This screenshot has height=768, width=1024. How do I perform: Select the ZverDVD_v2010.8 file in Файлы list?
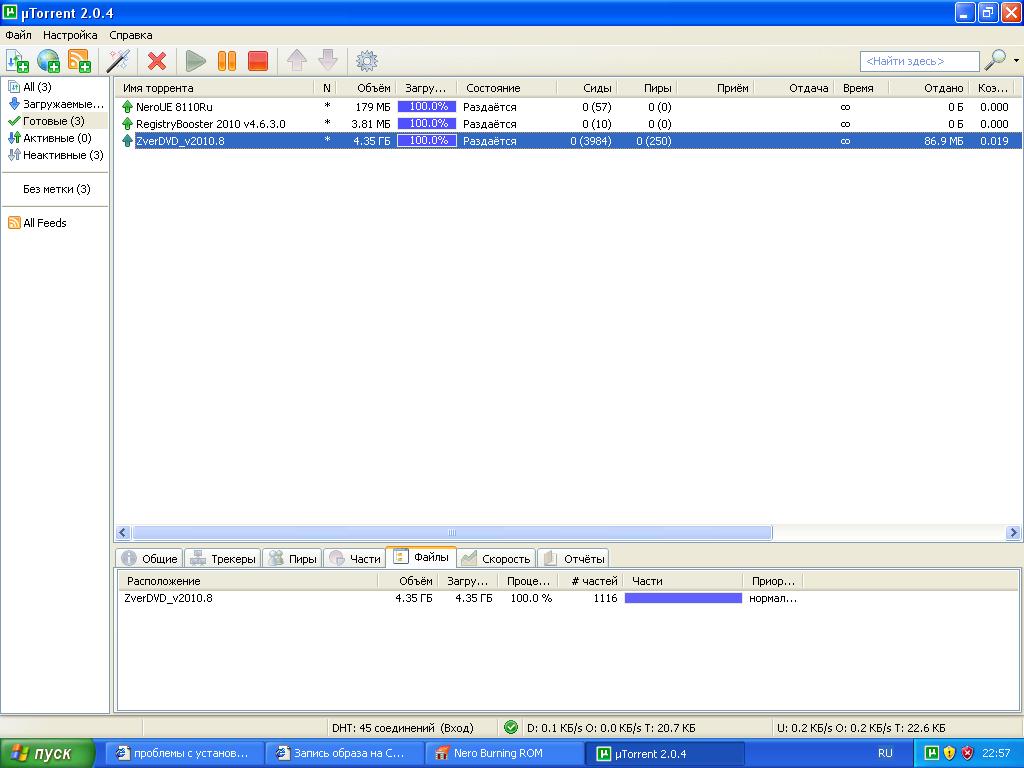click(168, 598)
